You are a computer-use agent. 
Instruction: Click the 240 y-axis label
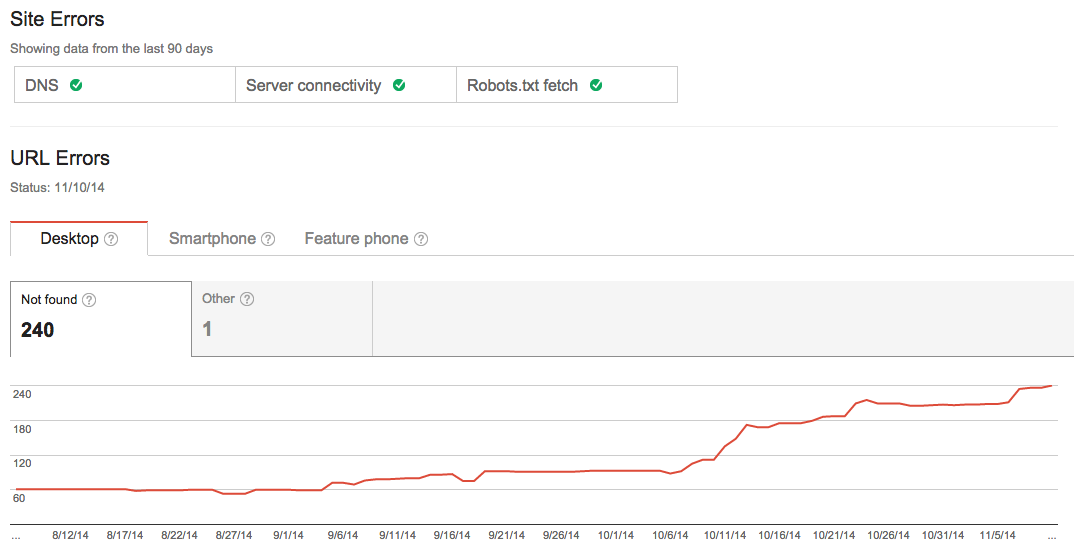tap(22, 394)
